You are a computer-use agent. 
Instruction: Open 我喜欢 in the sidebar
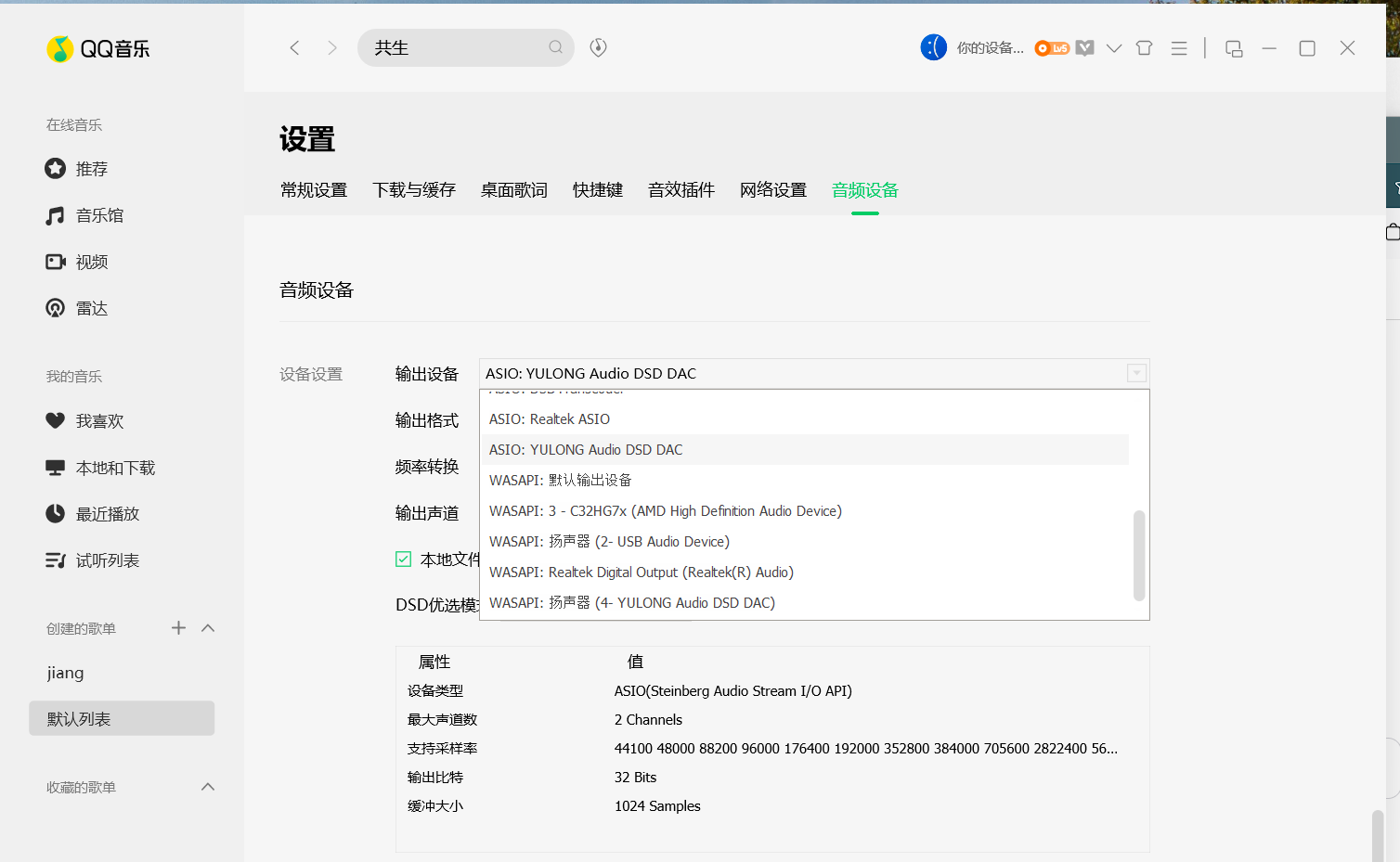(98, 421)
